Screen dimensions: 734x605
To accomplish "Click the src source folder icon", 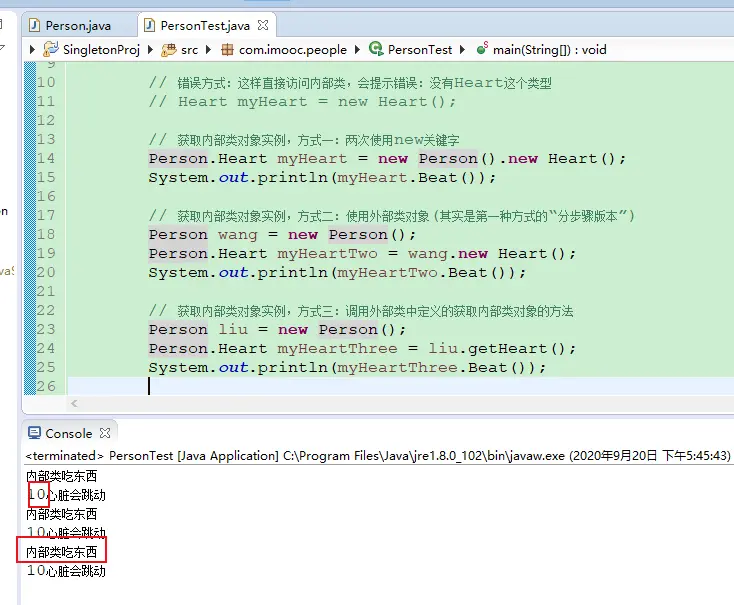I will [x=169, y=49].
